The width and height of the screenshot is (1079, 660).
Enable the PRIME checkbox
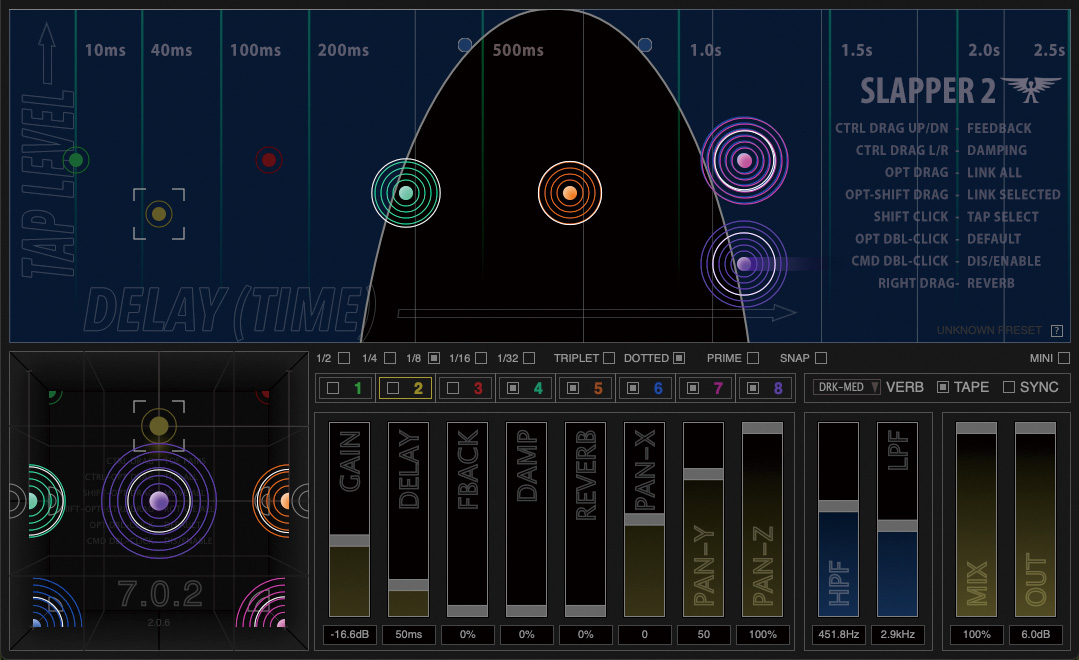click(753, 358)
